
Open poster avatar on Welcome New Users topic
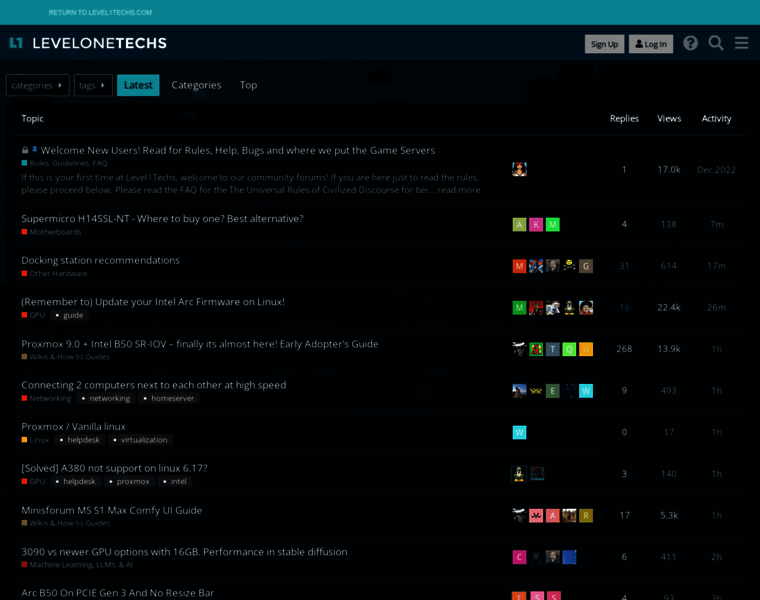click(x=519, y=169)
